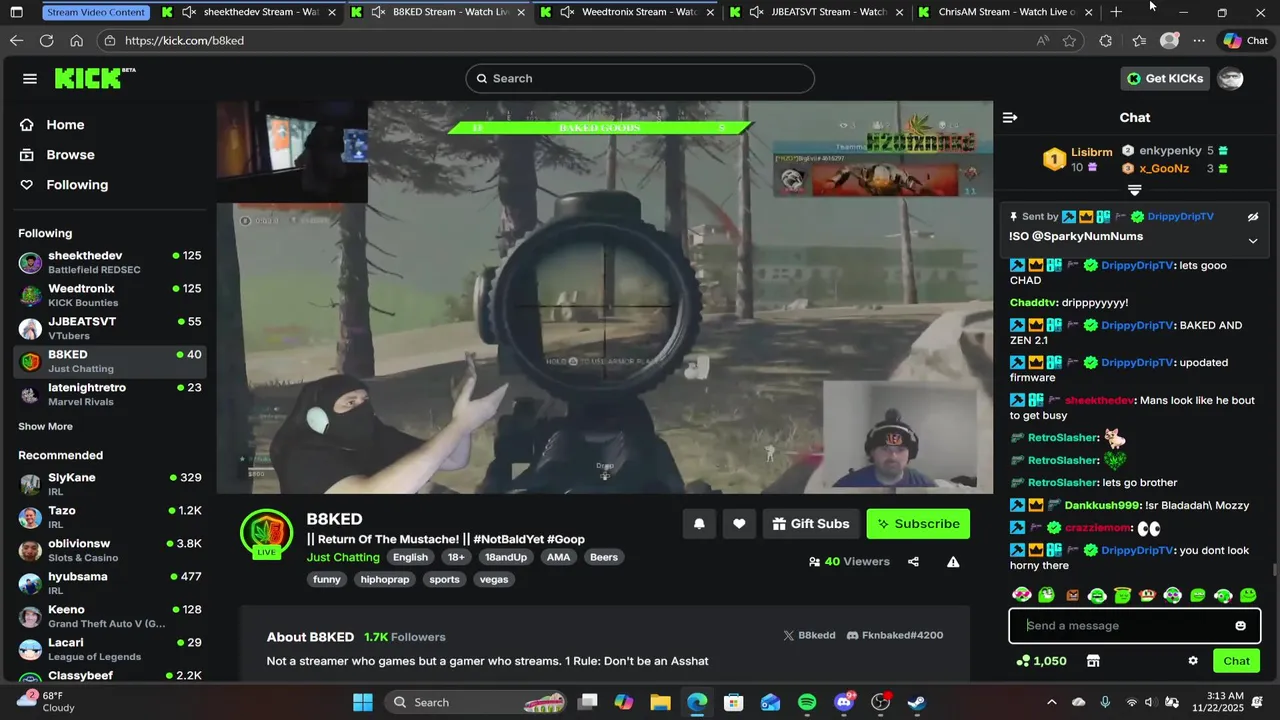1280x720 pixels.
Task: Open B8kedd X profile link
Action: 809,635
